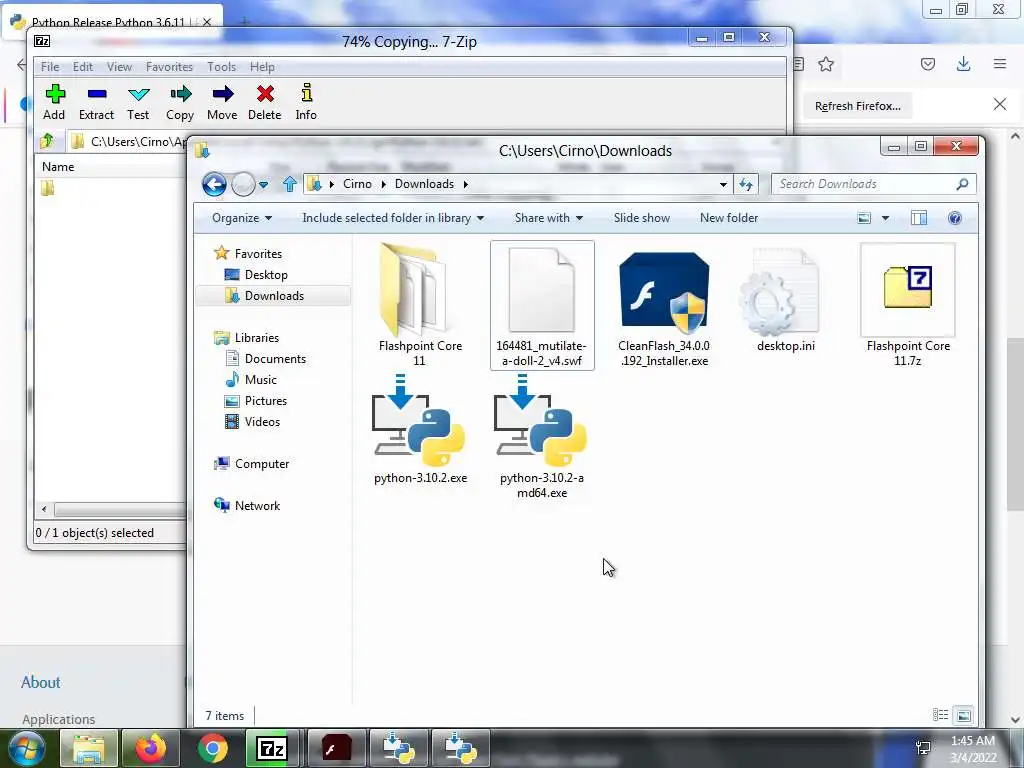Open Windows Start menu orb
The width and height of the screenshot is (1024, 768).
(x=26, y=748)
